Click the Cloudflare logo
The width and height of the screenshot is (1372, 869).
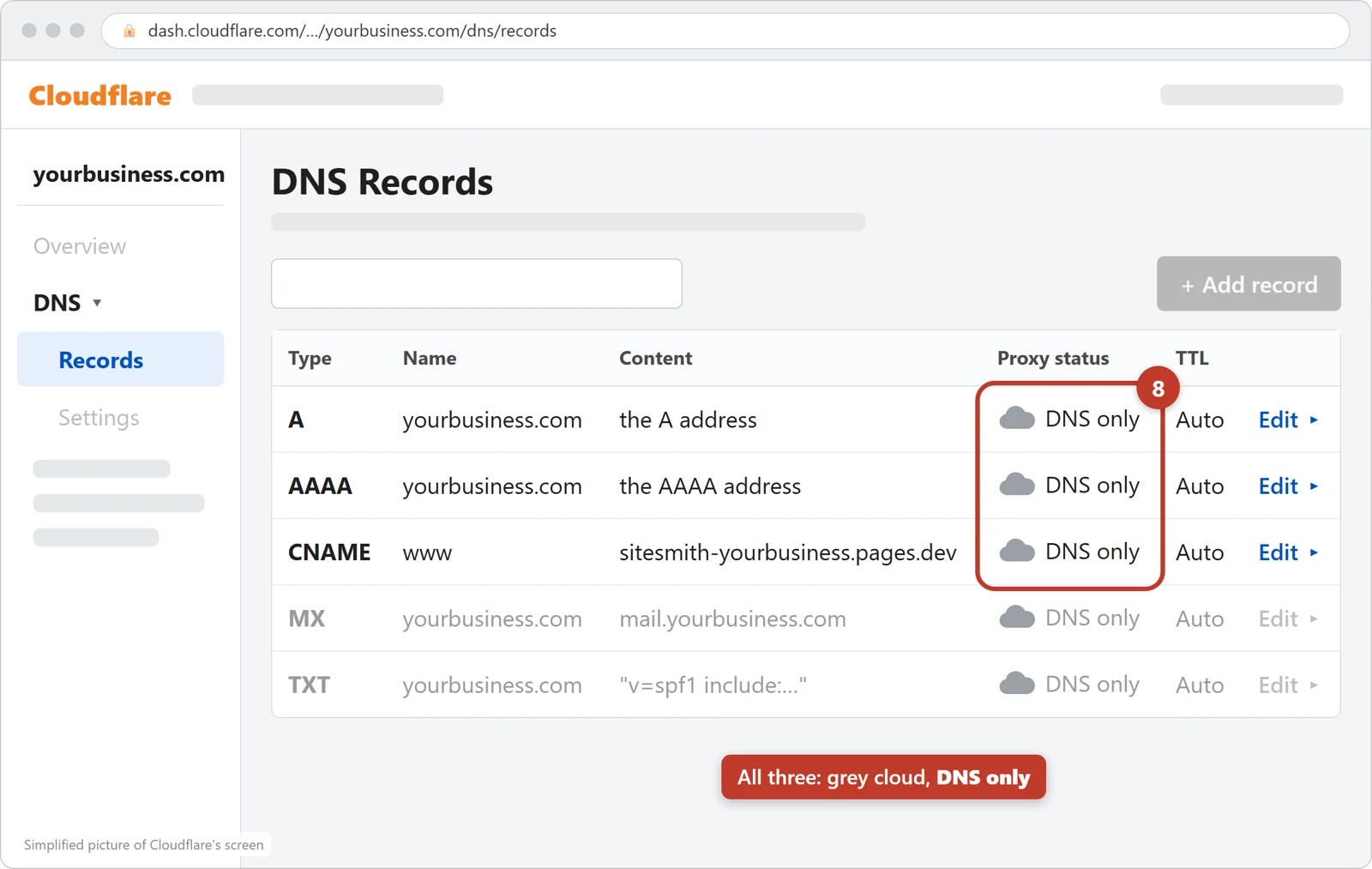pos(99,95)
